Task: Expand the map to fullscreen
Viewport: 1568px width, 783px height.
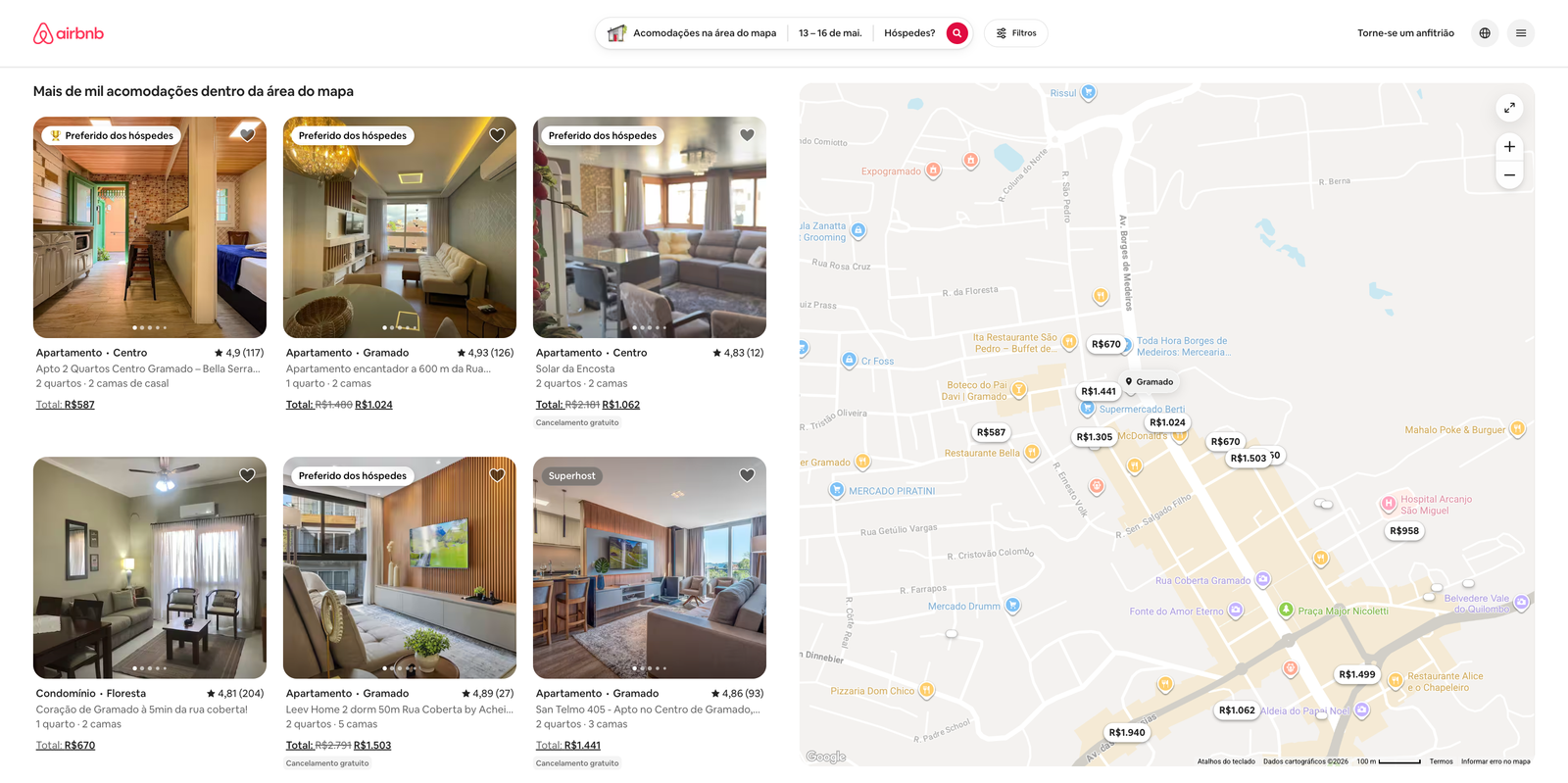Action: (1509, 108)
